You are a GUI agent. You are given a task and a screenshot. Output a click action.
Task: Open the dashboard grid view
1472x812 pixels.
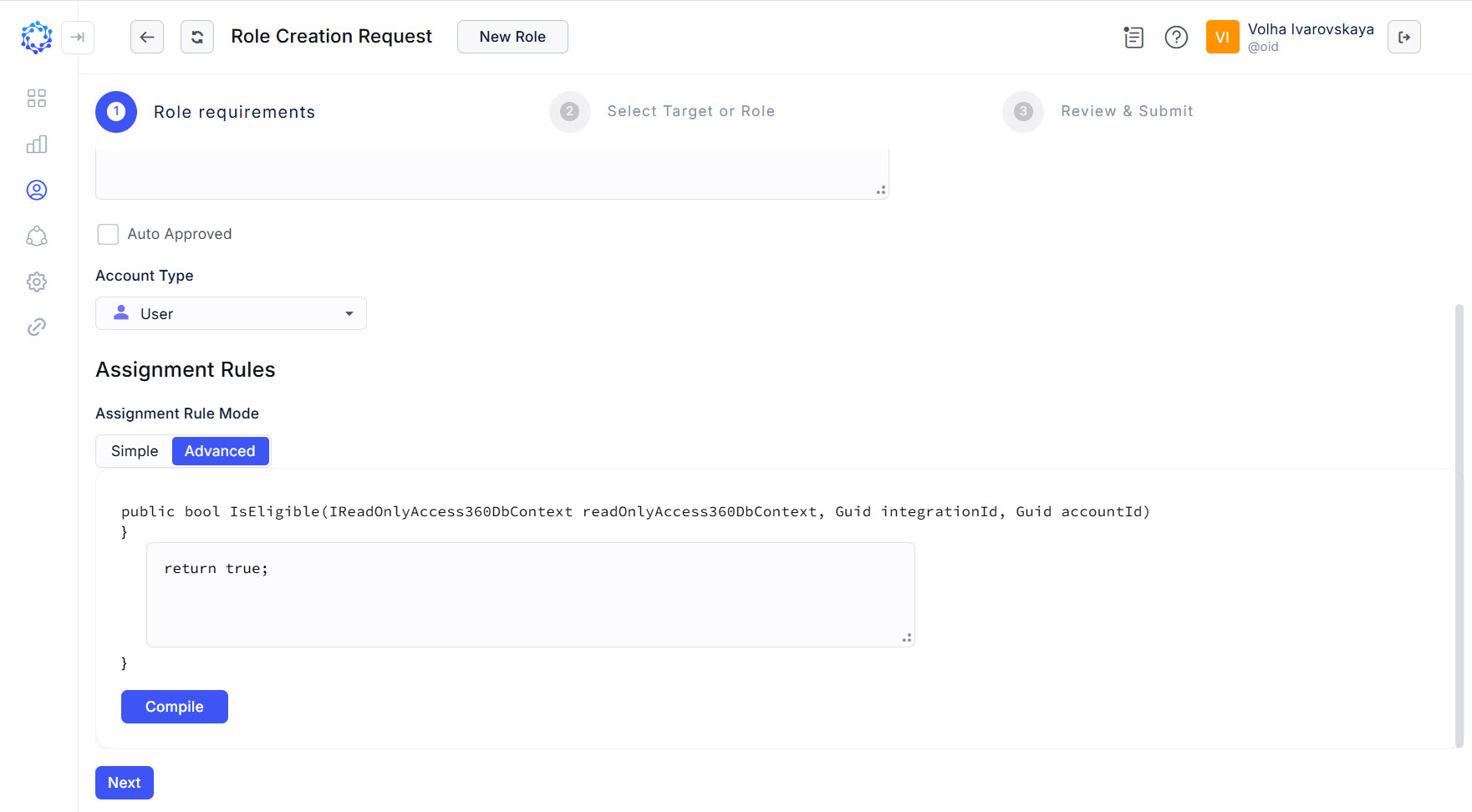[x=37, y=98]
